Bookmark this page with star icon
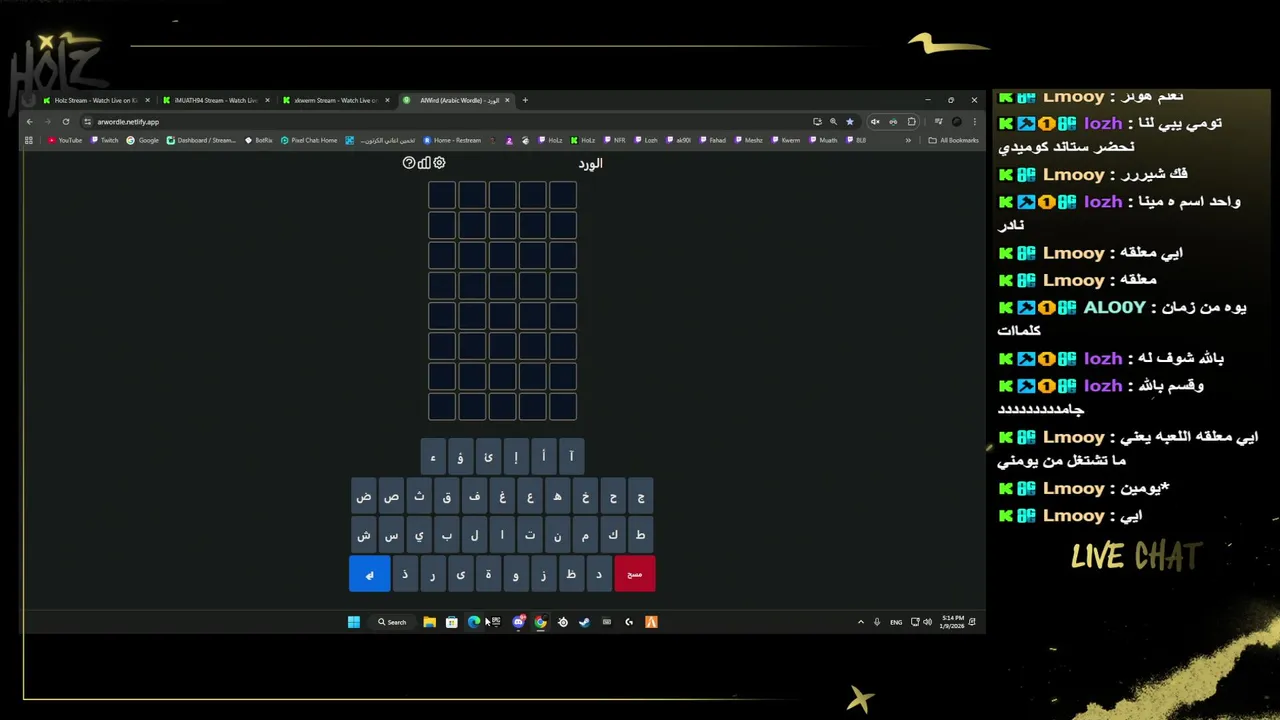 point(850,122)
